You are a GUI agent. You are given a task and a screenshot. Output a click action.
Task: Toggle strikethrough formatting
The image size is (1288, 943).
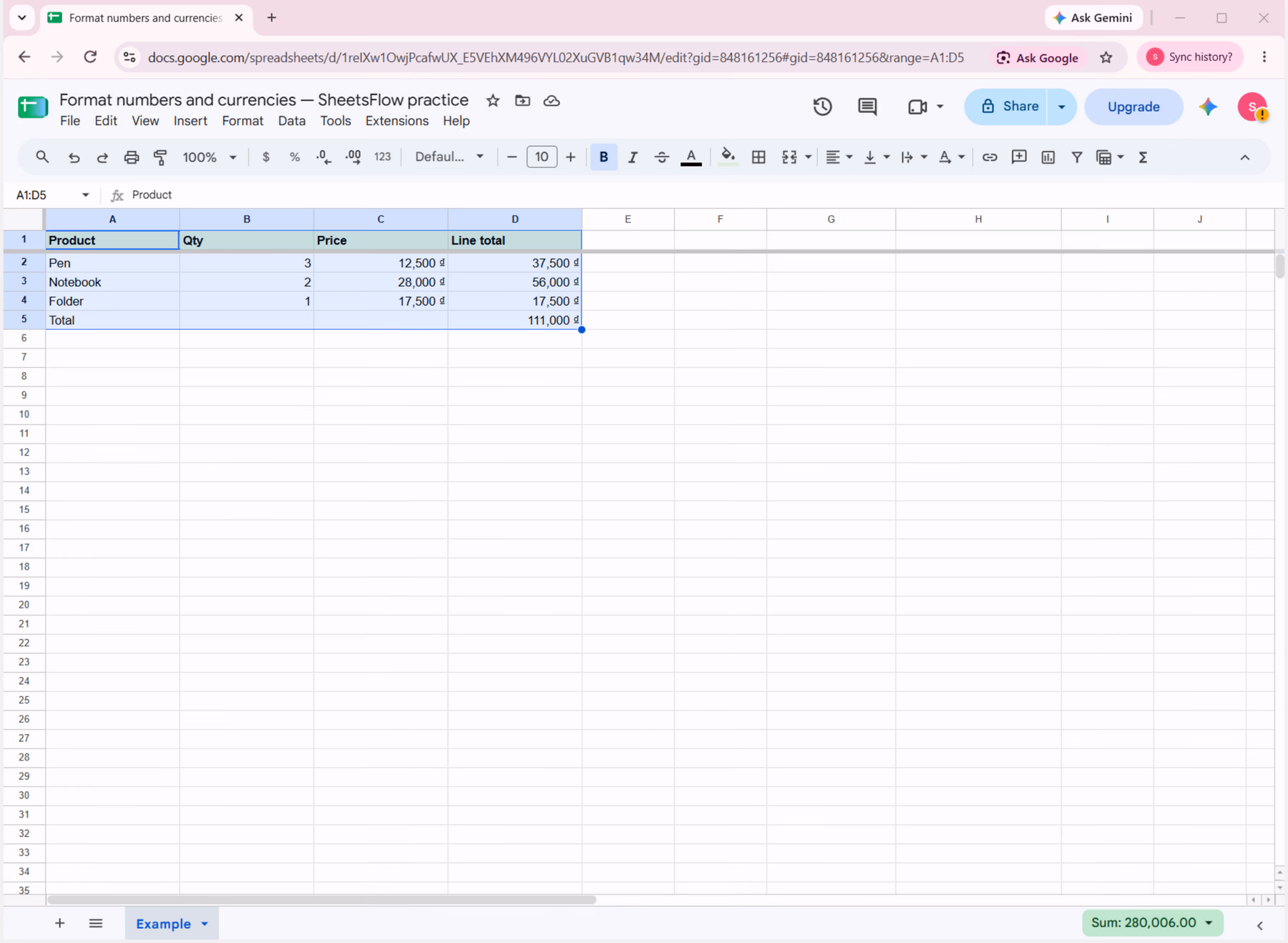(x=662, y=157)
